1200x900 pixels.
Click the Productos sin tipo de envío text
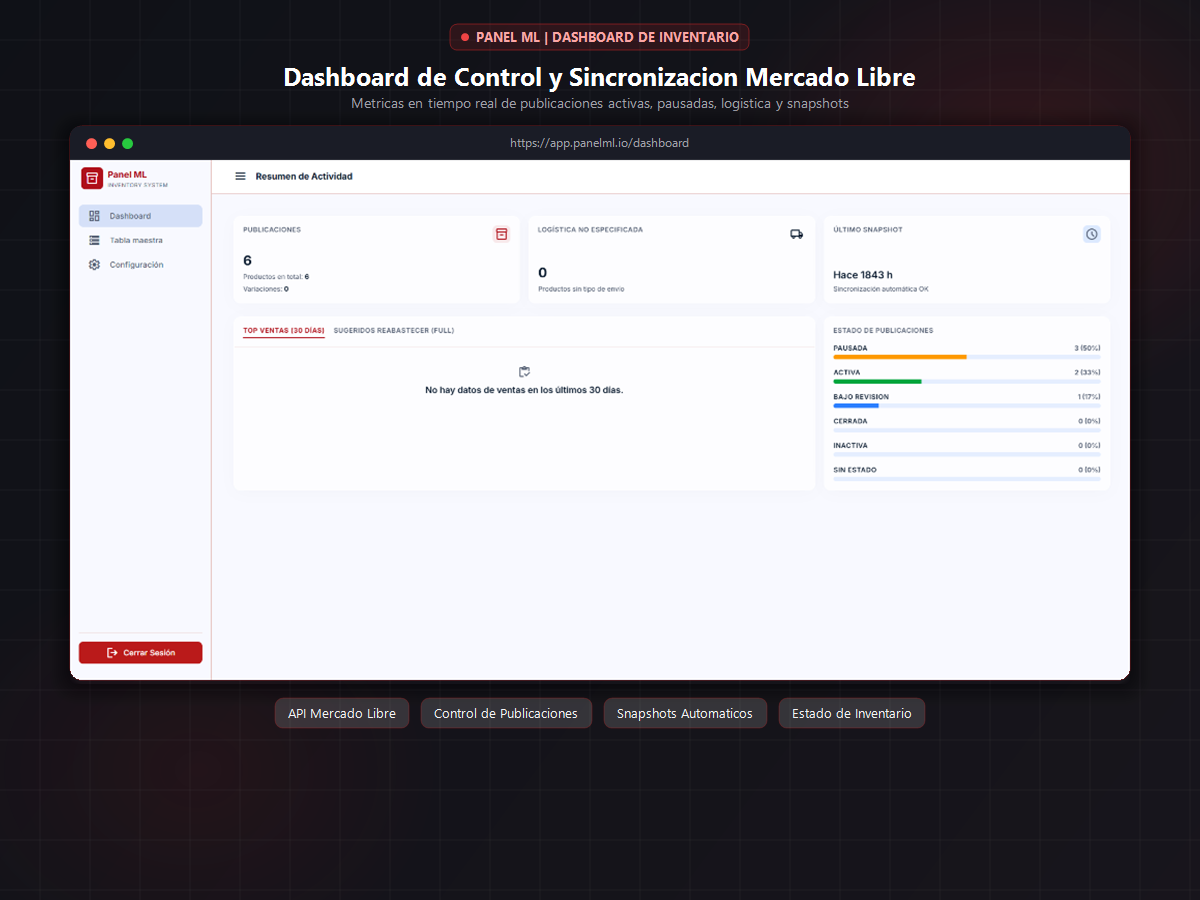click(581, 289)
